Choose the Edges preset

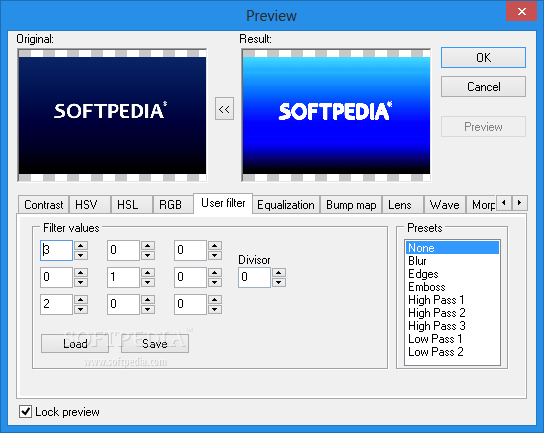point(452,274)
